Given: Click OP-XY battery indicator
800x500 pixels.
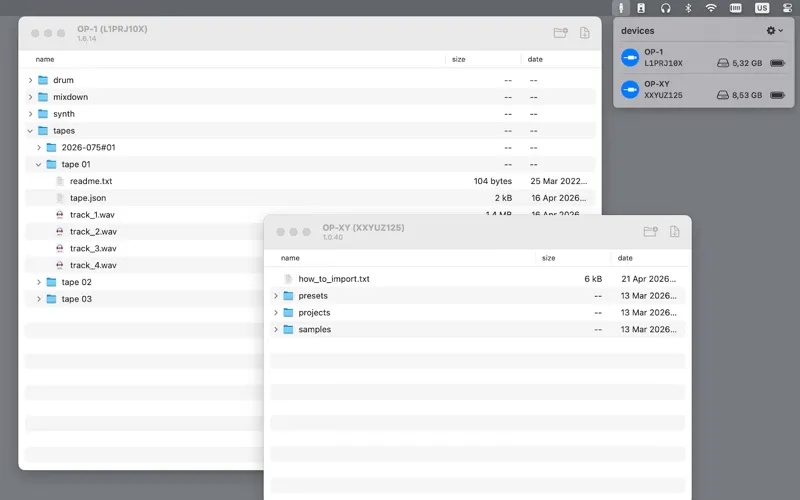Looking at the screenshot, I should (x=778, y=95).
